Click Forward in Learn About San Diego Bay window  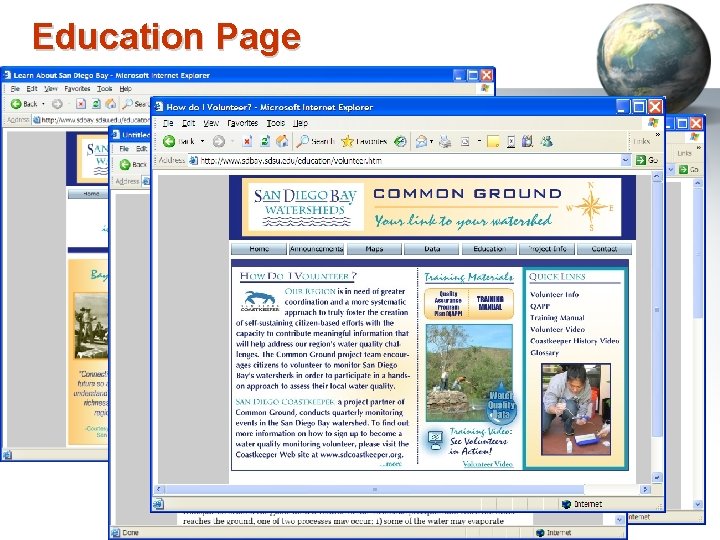(x=57, y=104)
